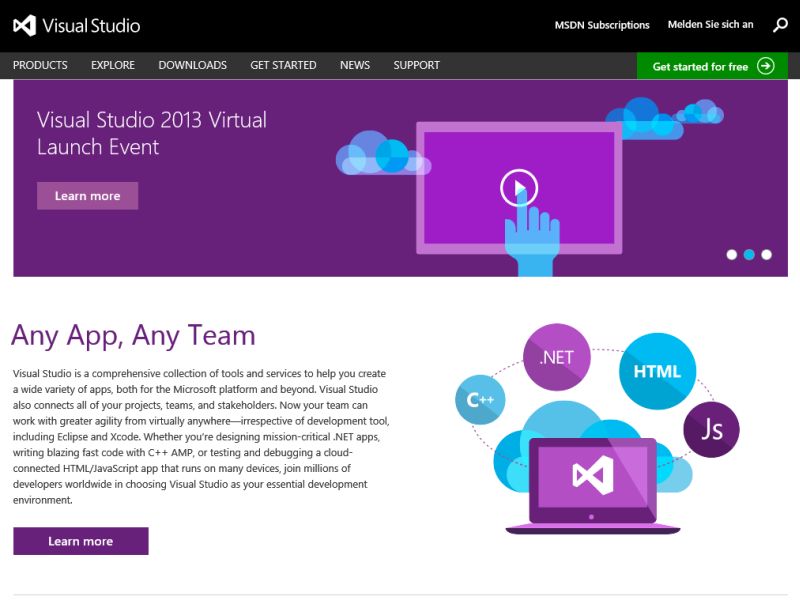Open the SUPPORT menu
This screenshot has height=600, width=800.
416,65
